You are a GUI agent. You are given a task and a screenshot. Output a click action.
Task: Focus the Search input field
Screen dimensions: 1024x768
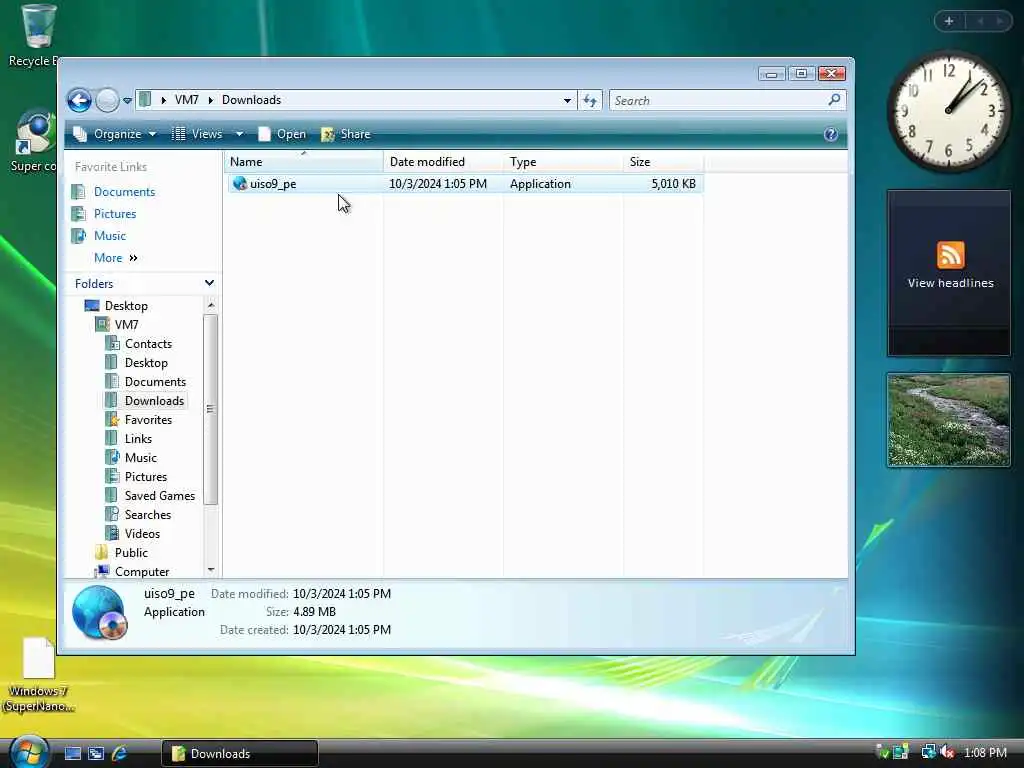717,101
